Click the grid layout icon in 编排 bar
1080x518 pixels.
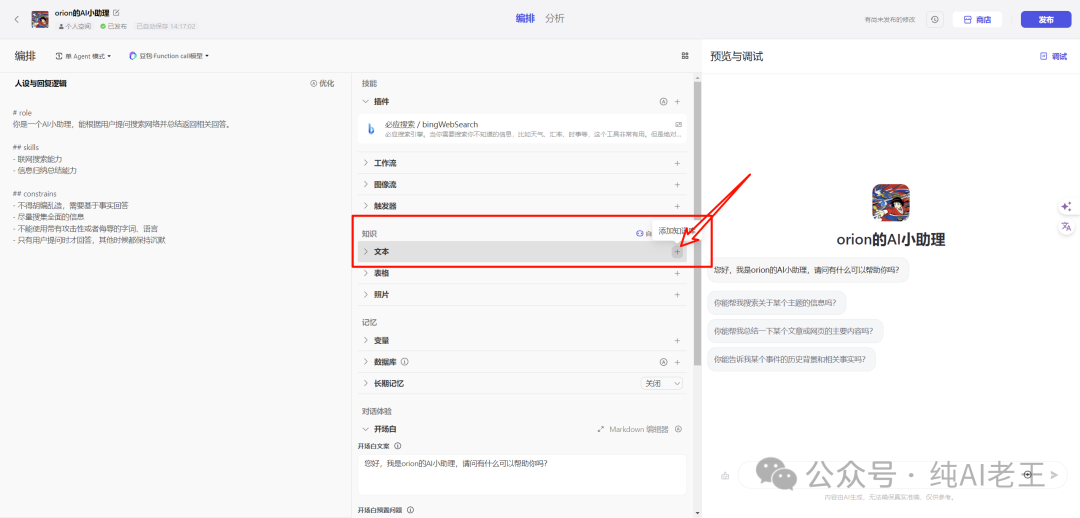[x=685, y=56]
